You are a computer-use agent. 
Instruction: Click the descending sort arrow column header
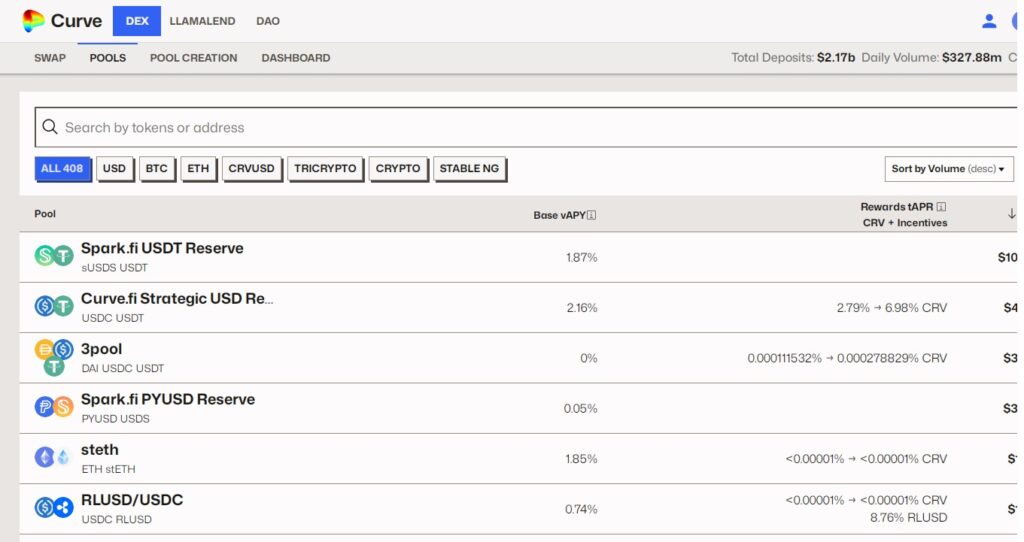(x=1011, y=214)
